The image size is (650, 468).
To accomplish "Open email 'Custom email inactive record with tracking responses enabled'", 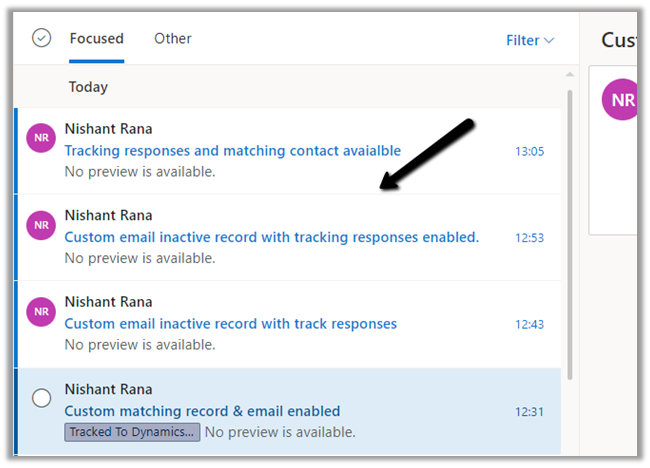I will (x=271, y=237).
